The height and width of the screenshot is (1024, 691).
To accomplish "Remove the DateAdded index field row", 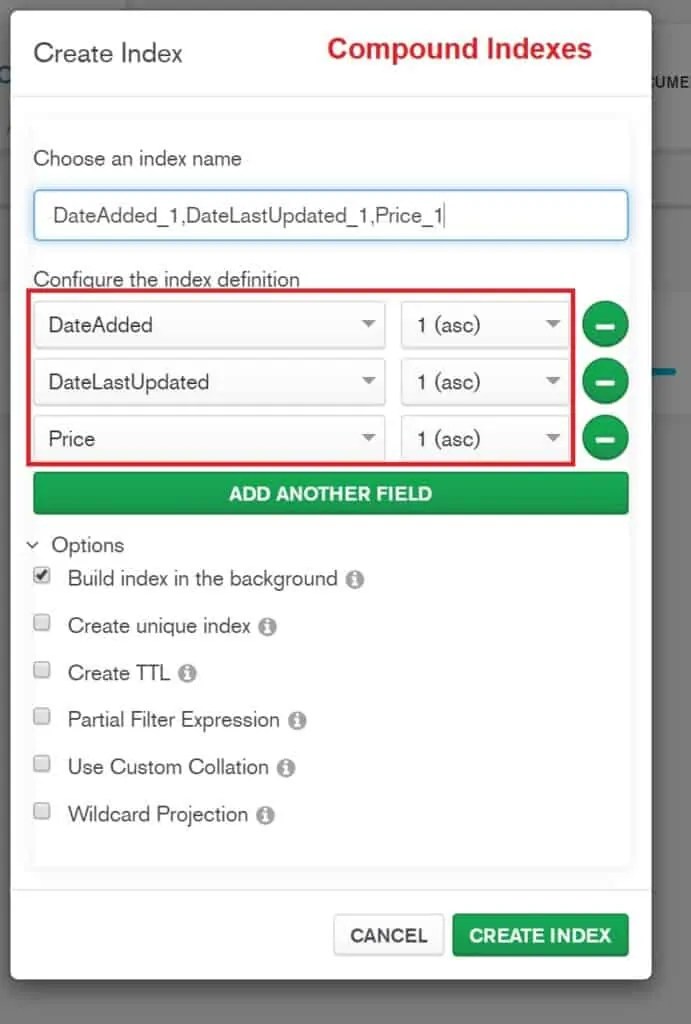I will point(605,323).
